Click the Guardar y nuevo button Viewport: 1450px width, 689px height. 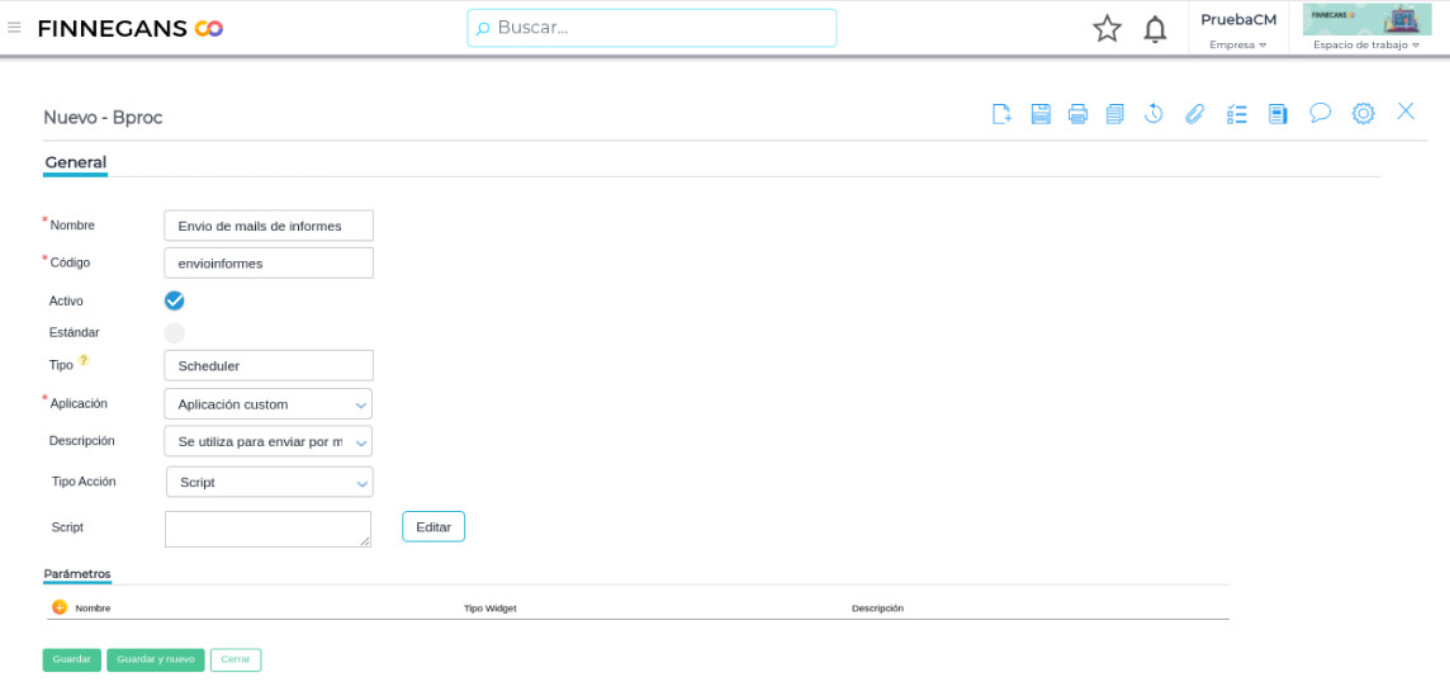(156, 660)
